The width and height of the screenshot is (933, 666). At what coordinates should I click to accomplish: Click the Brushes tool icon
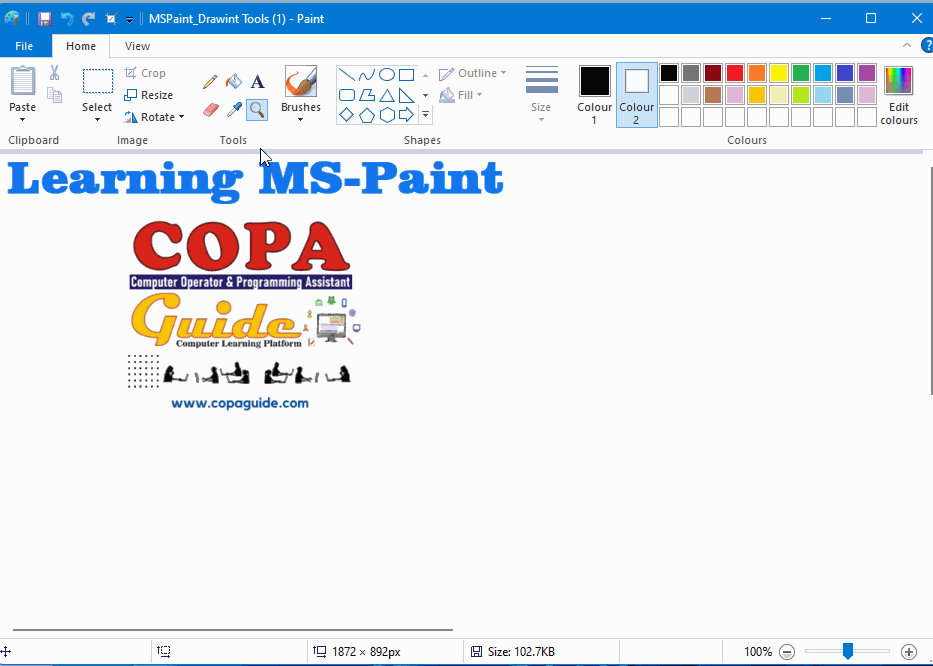point(300,81)
